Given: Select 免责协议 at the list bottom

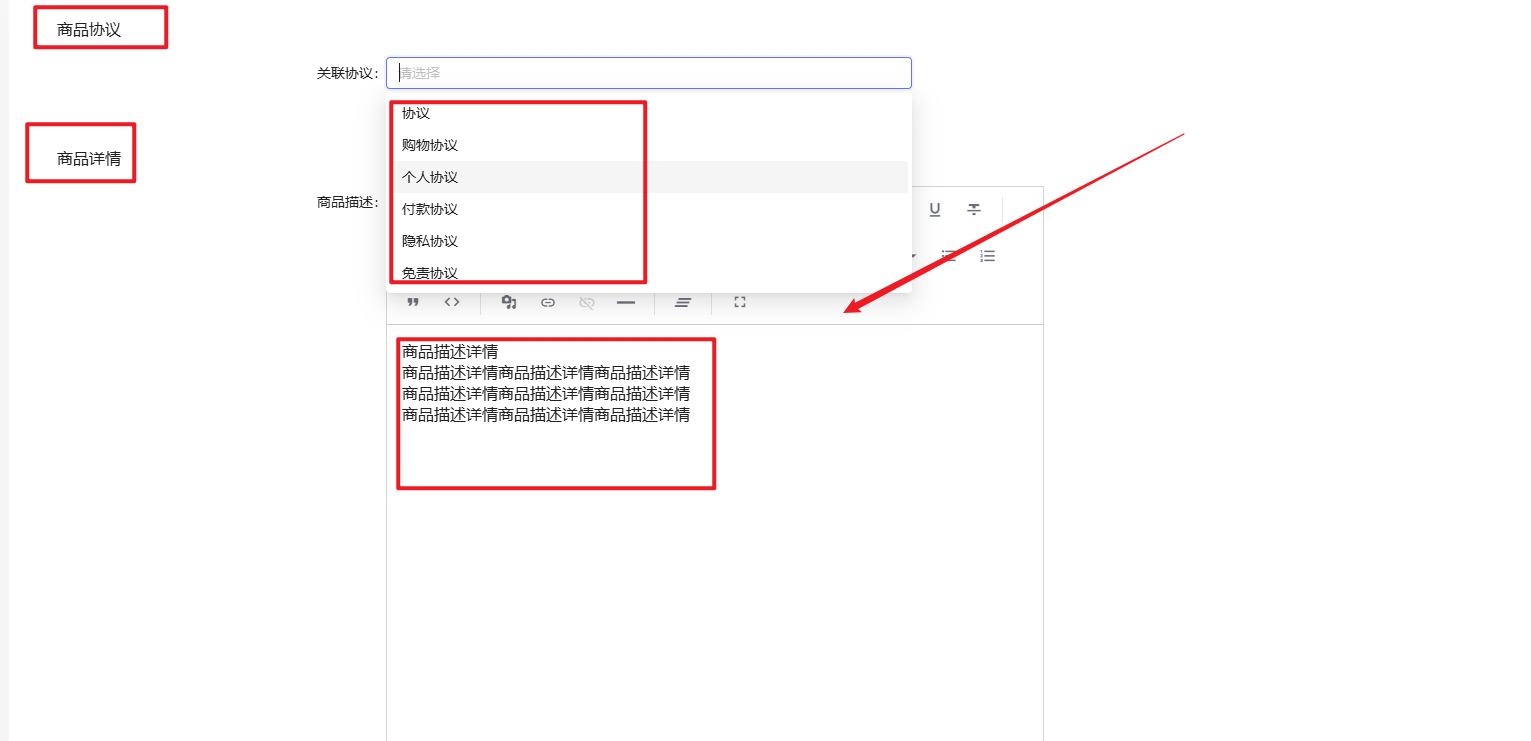Looking at the screenshot, I should tap(430, 273).
